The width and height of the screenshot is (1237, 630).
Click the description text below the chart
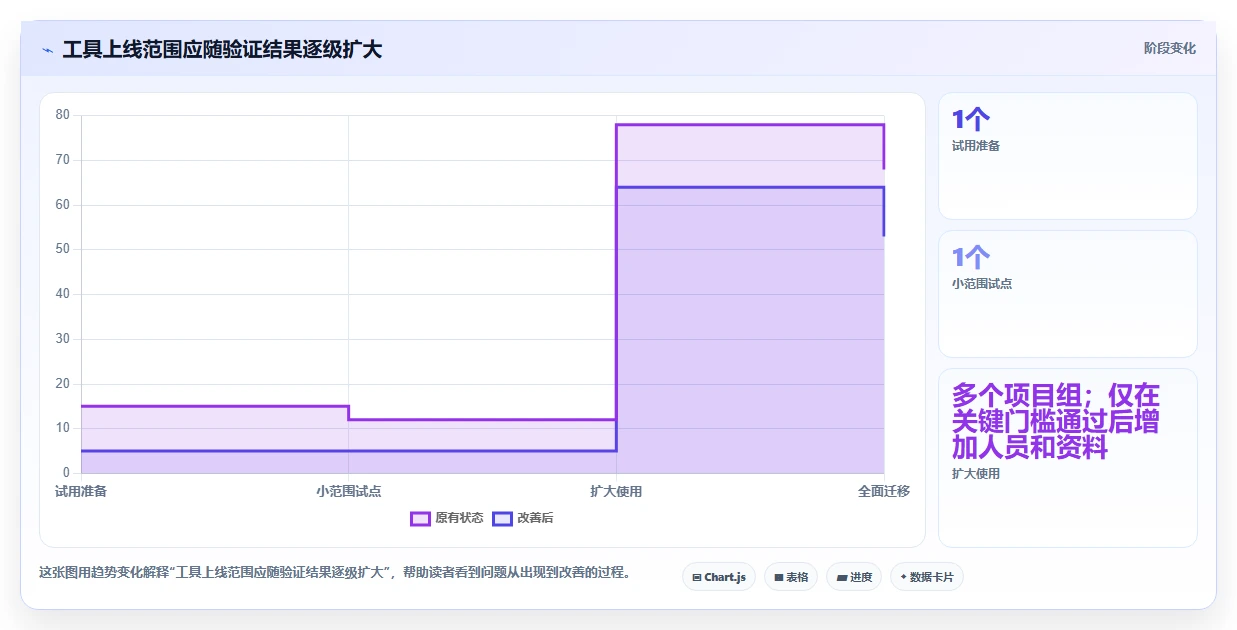coord(334,573)
